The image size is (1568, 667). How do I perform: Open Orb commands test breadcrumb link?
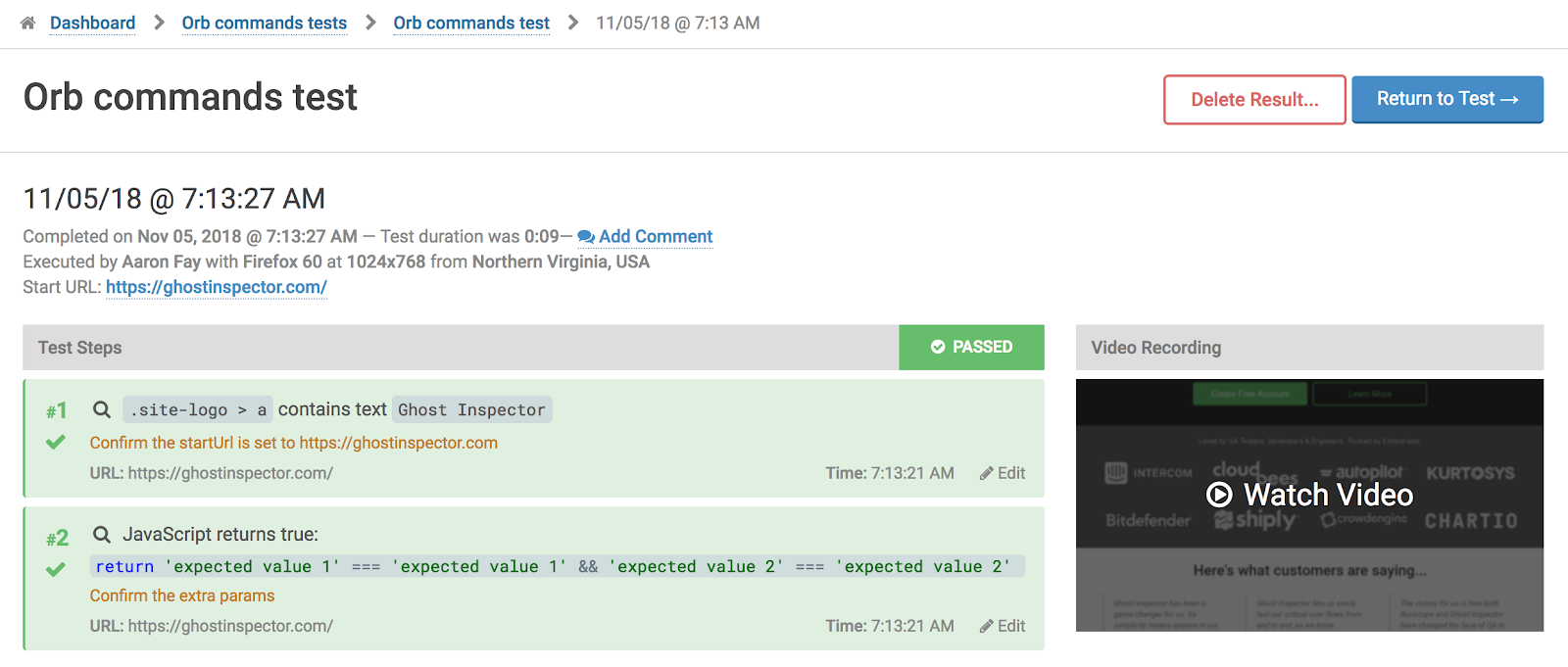pyautogui.click(x=471, y=23)
